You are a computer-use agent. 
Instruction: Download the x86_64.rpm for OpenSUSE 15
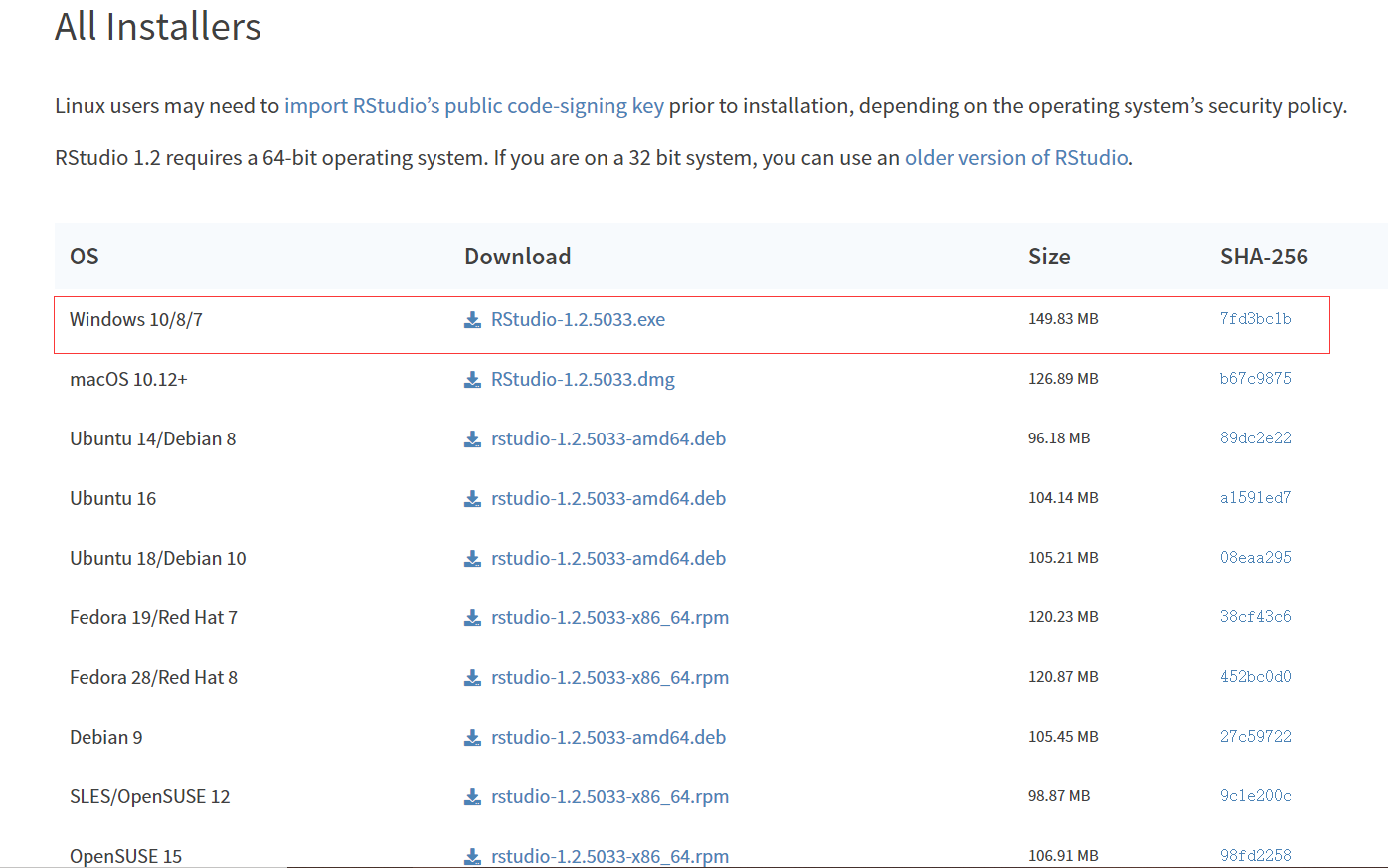click(x=609, y=857)
